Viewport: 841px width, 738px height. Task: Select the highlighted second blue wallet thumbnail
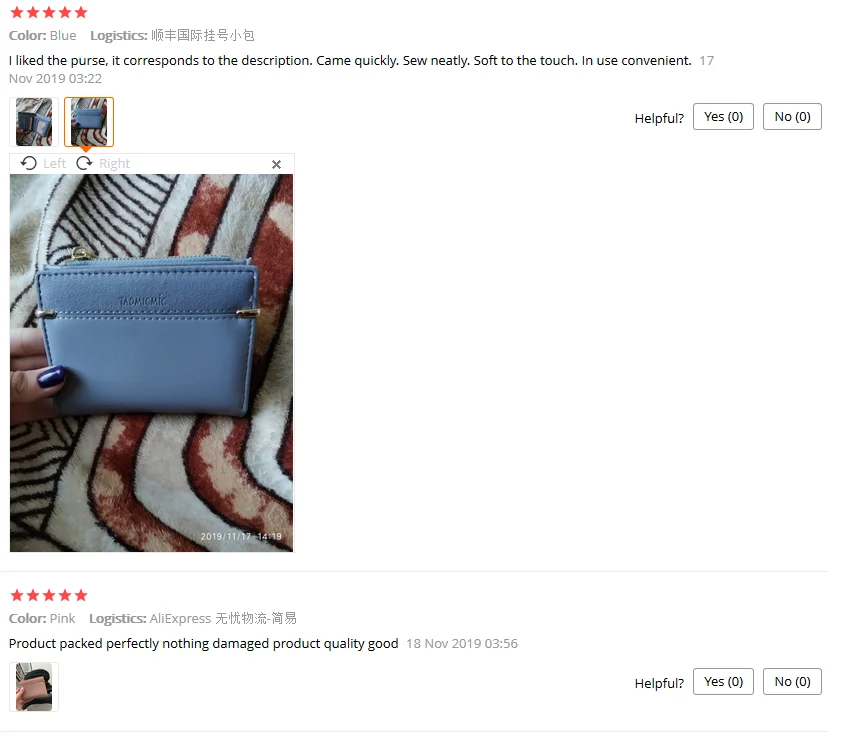pos(90,124)
